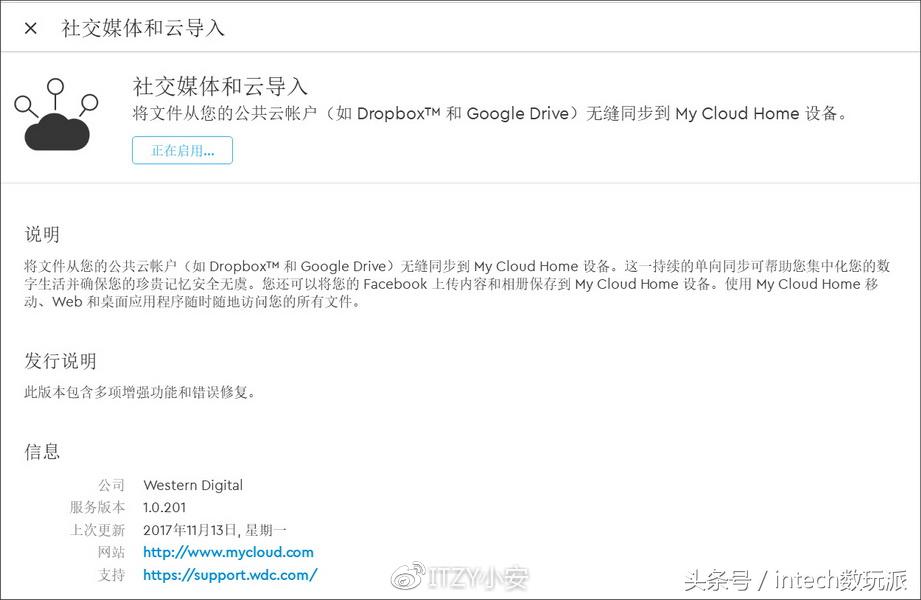Click the 社交媒体和云导入 heading in the title bar
Screen dimensions: 921x600
click(x=144, y=28)
